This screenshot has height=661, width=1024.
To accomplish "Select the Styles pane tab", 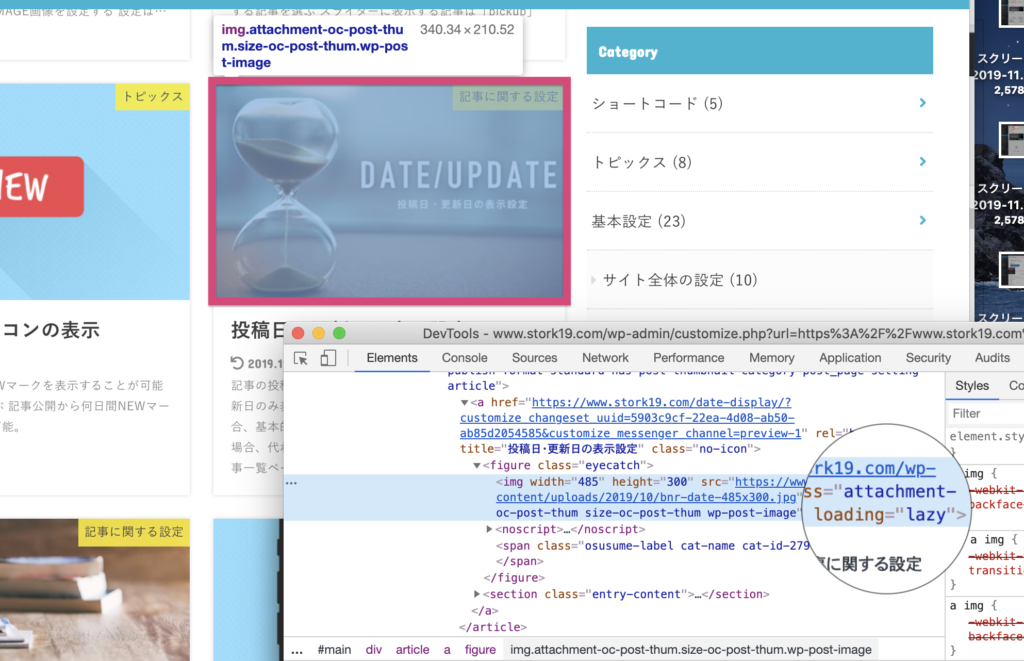I will point(972,385).
